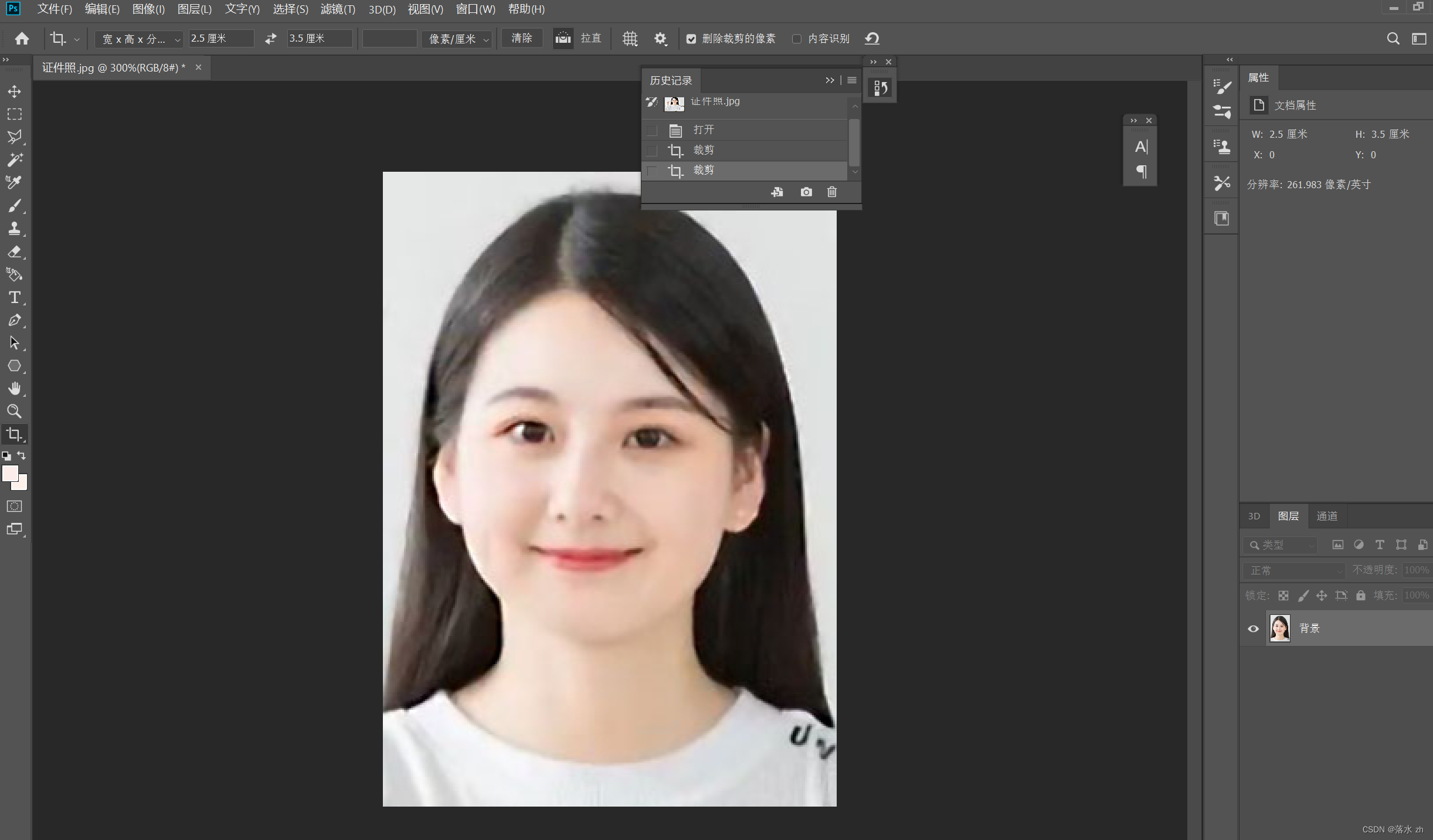Screen dimensions: 1433x840
Task: Click the foreground color swatch
Action: coord(10,474)
